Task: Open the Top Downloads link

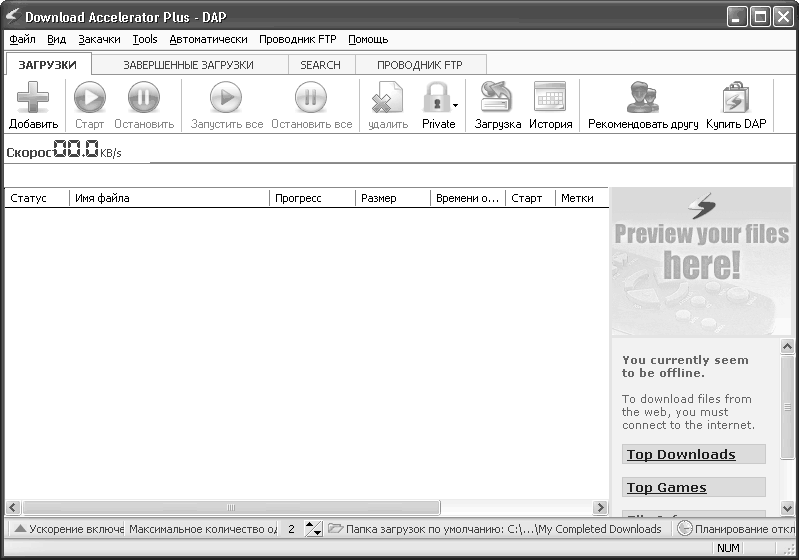Action: point(681,454)
